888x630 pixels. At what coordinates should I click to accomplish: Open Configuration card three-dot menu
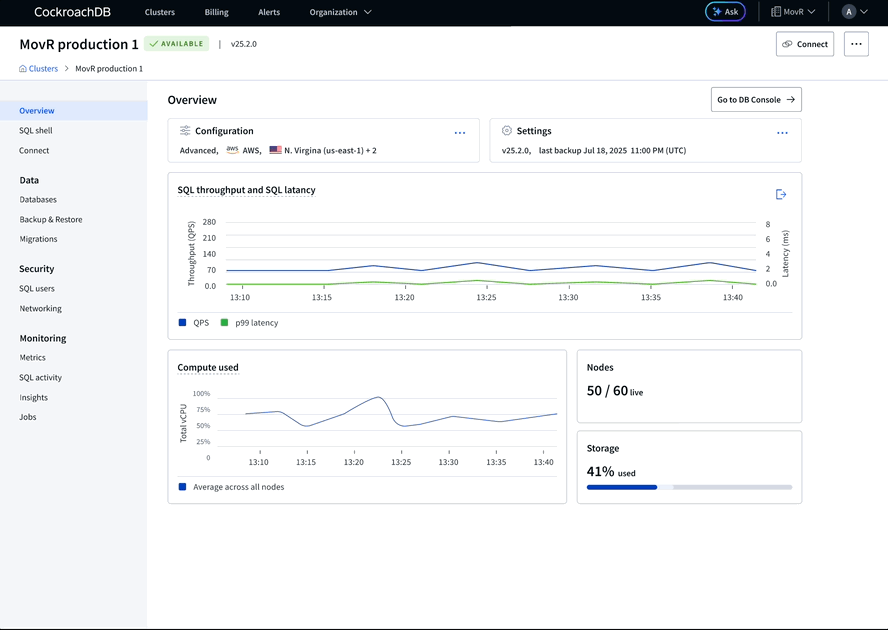click(x=460, y=133)
